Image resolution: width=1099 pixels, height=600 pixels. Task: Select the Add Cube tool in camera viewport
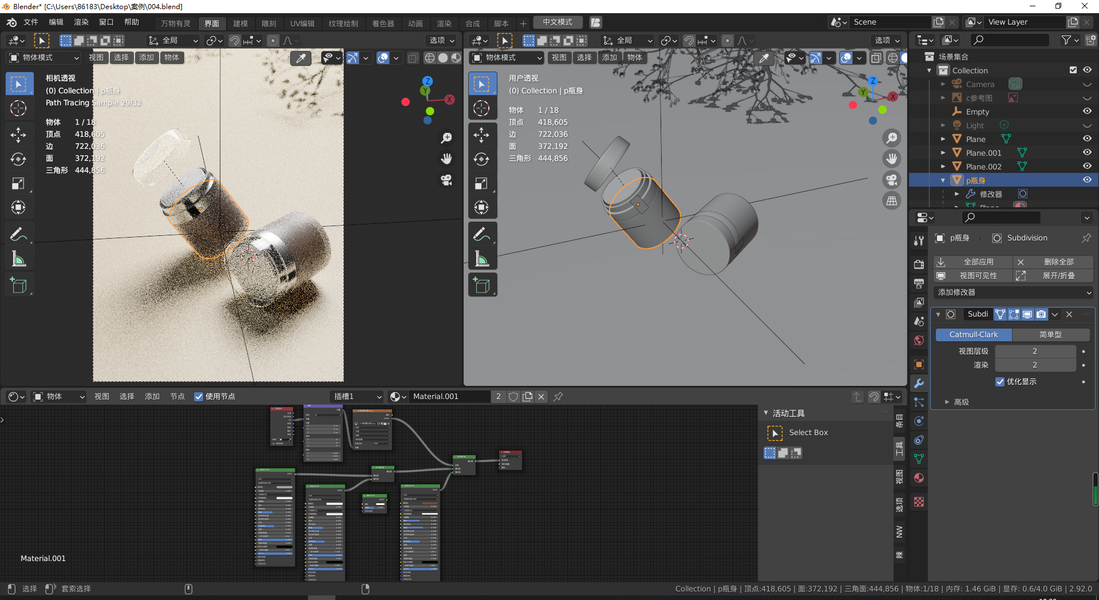tap(19, 285)
